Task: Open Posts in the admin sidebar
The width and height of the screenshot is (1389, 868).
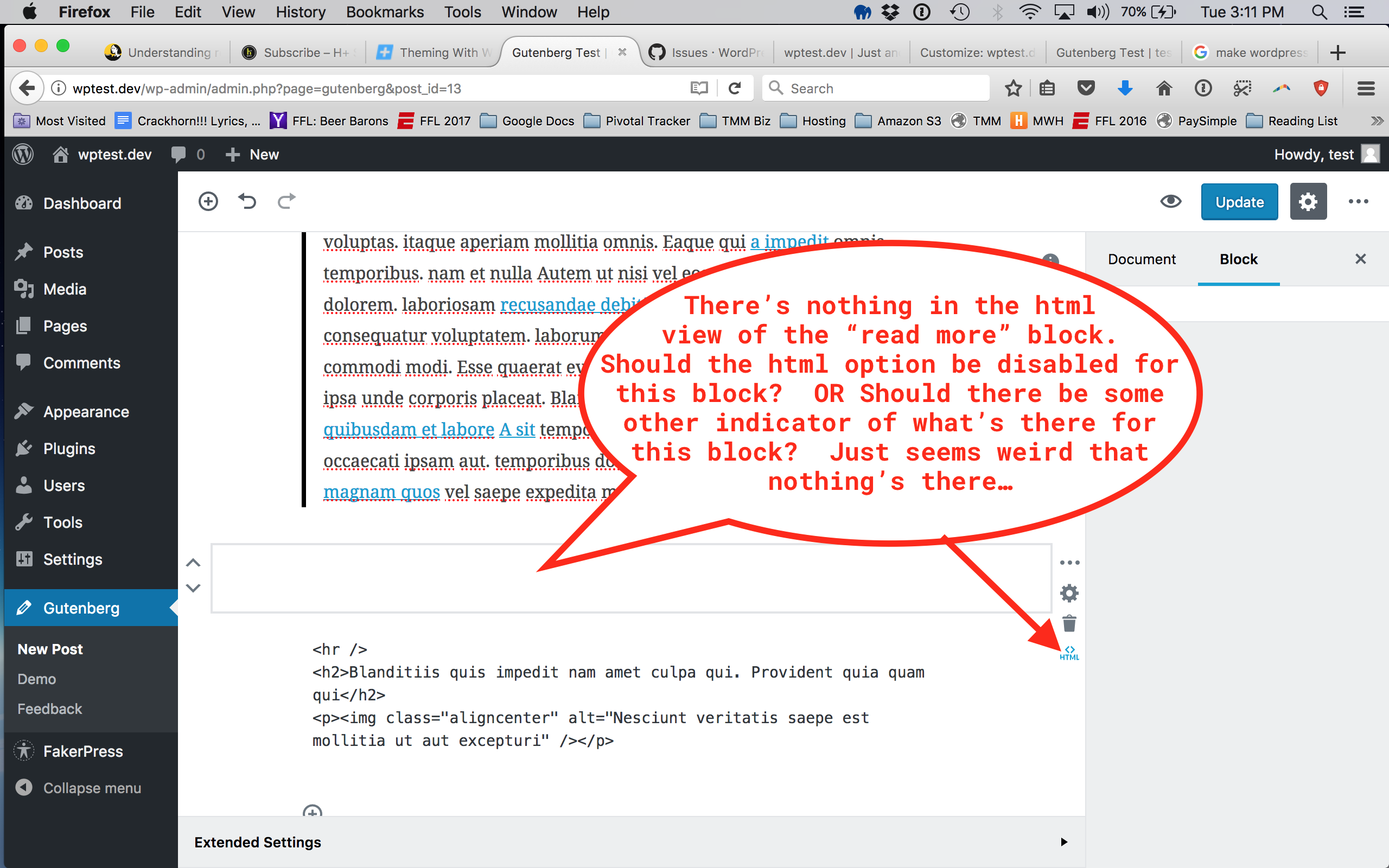Action: coord(63,252)
